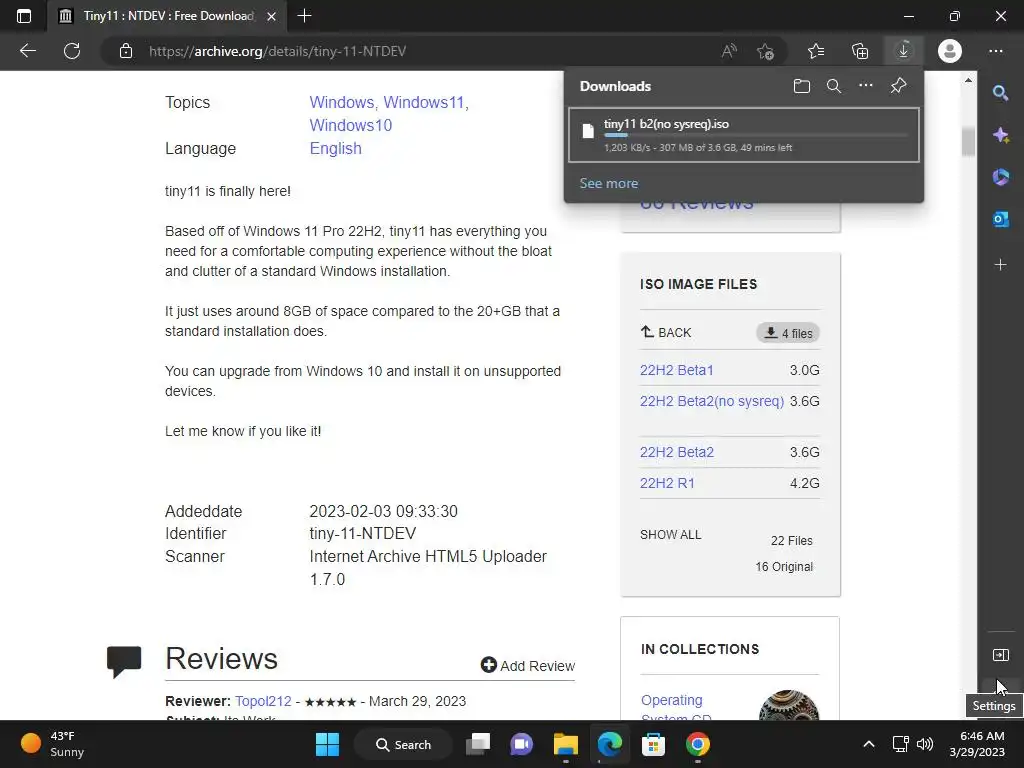Image resolution: width=1024 pixels, height=768 pixels.
Task: Add a sidebar app with plus icon
Action: pyautogui.click(x=1000, y=264)
